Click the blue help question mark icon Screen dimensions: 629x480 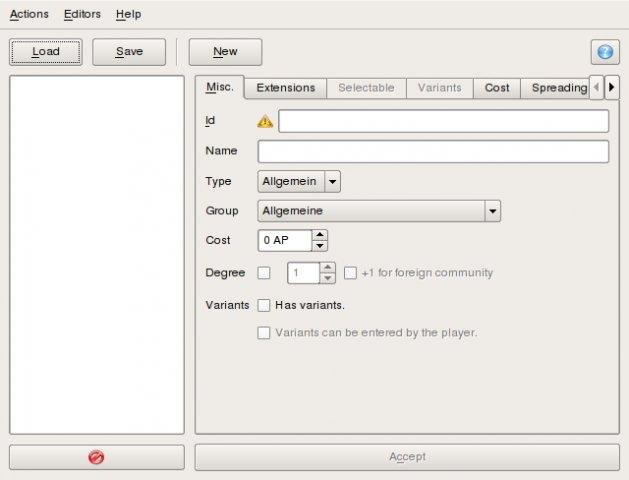(605, 52)
